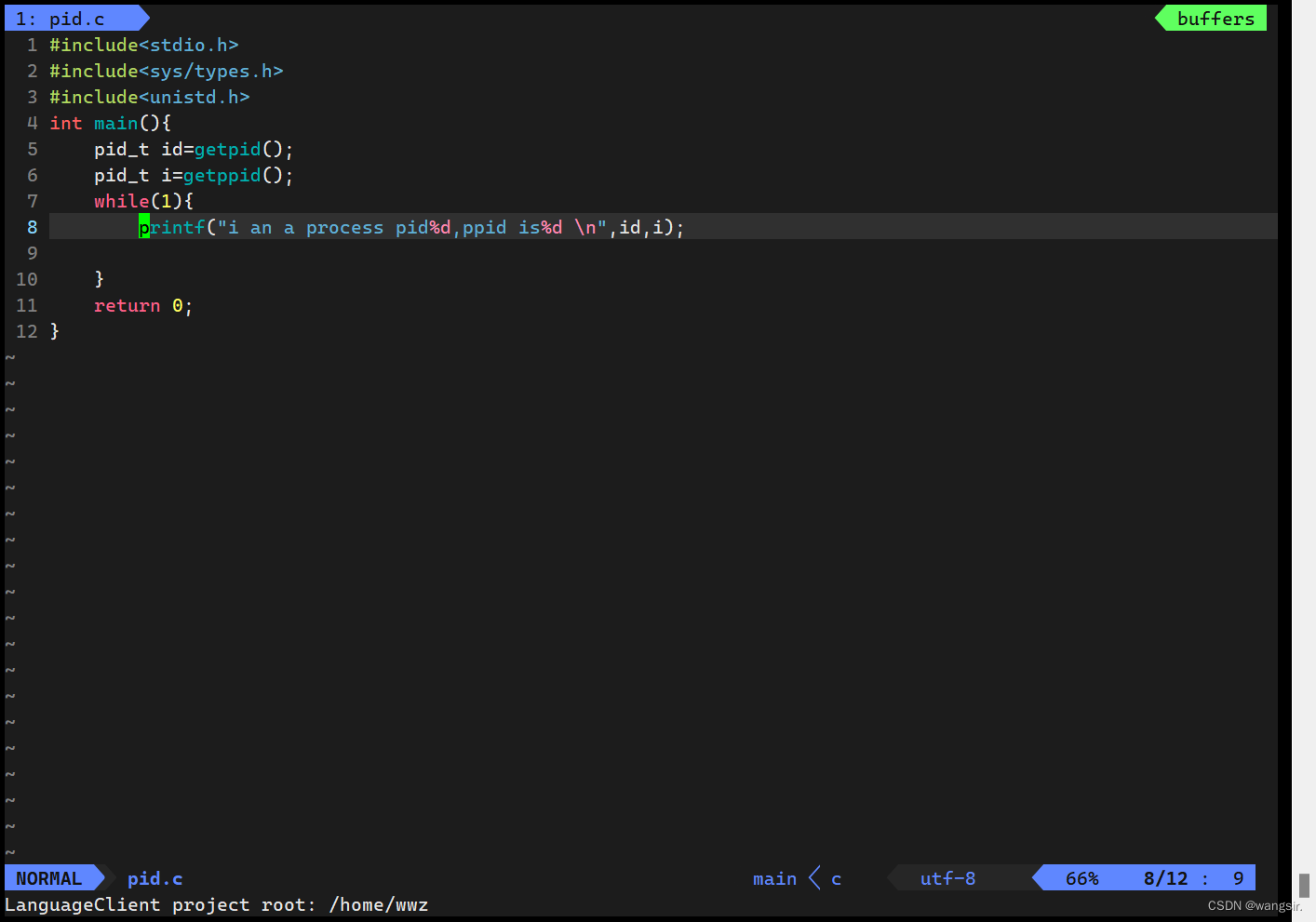Click the closing brace on line 10
Viewport: 1316px width, 922px height.
point(99,279)
